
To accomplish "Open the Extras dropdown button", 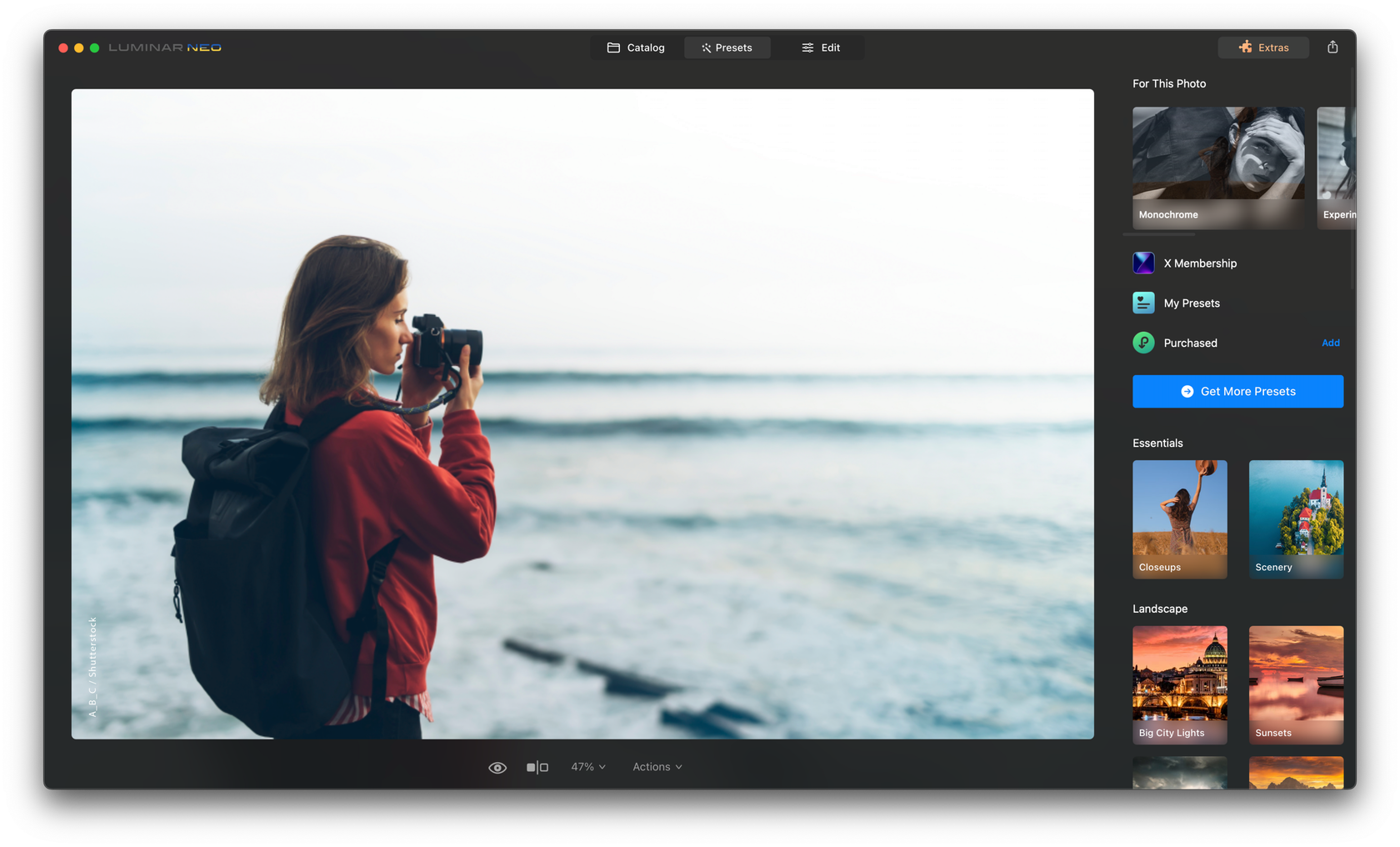I will (x=1262, y=48).
